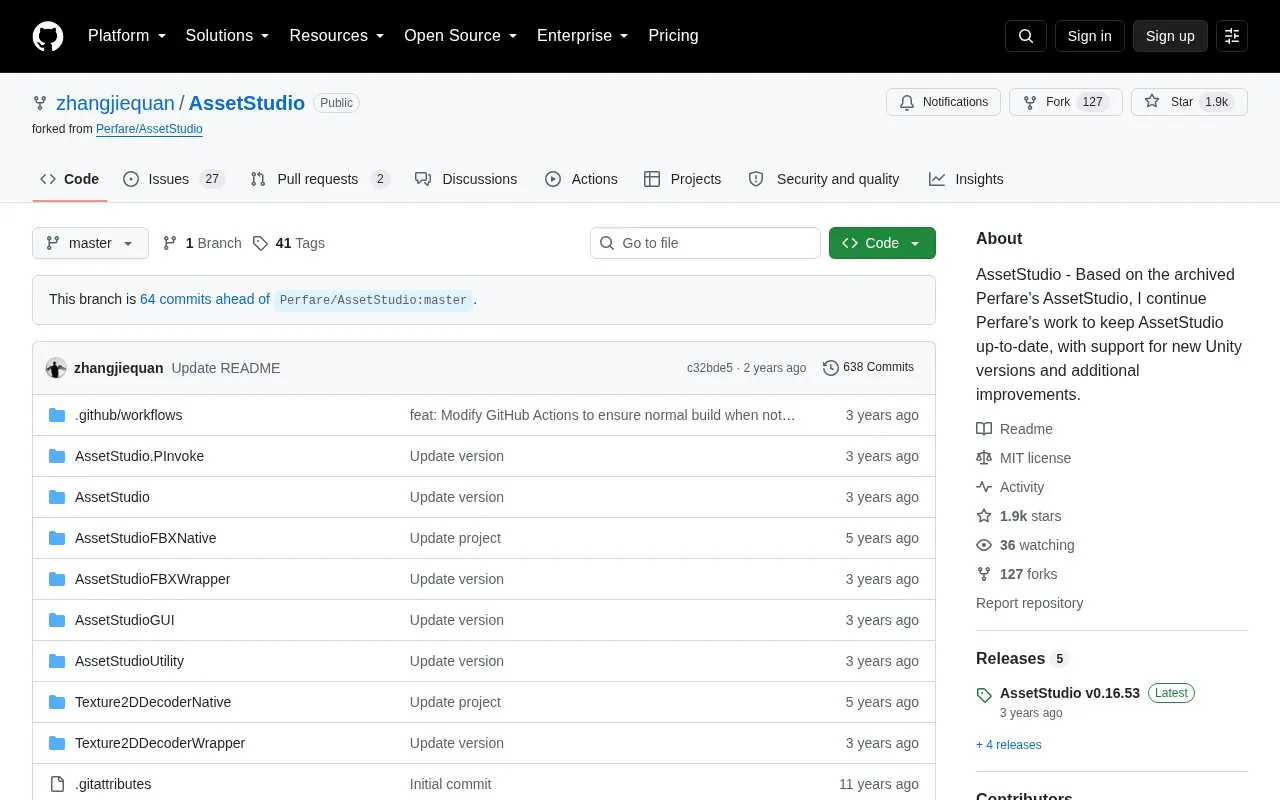
Task: Click the 1.9k stars icon in About
Action: pos(984,516)
